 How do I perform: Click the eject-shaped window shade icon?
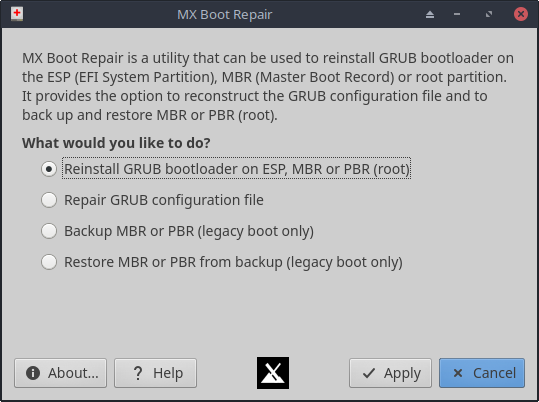pos(430,14)
